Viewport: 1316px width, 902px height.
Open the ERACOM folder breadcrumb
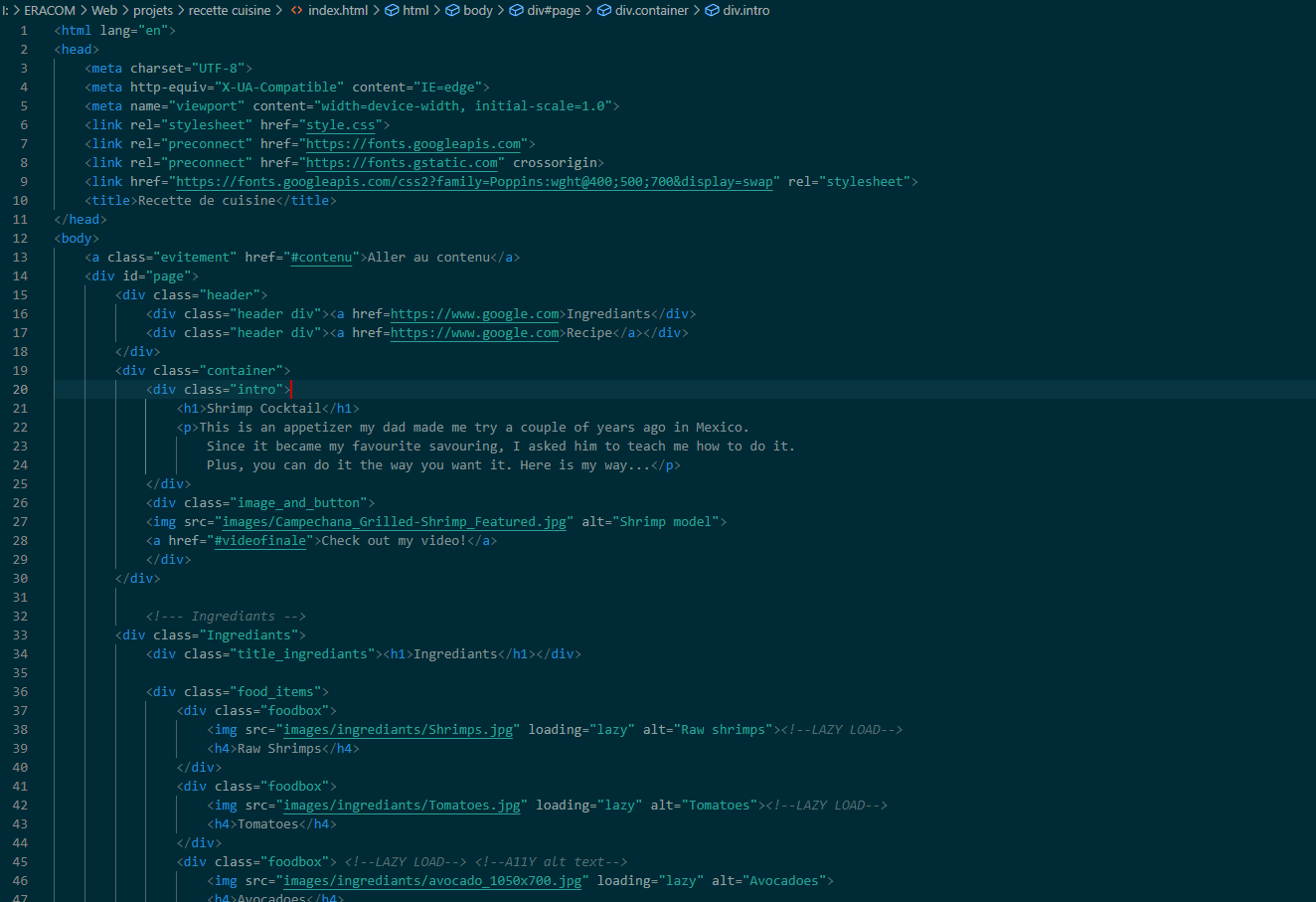pos(50,10)
